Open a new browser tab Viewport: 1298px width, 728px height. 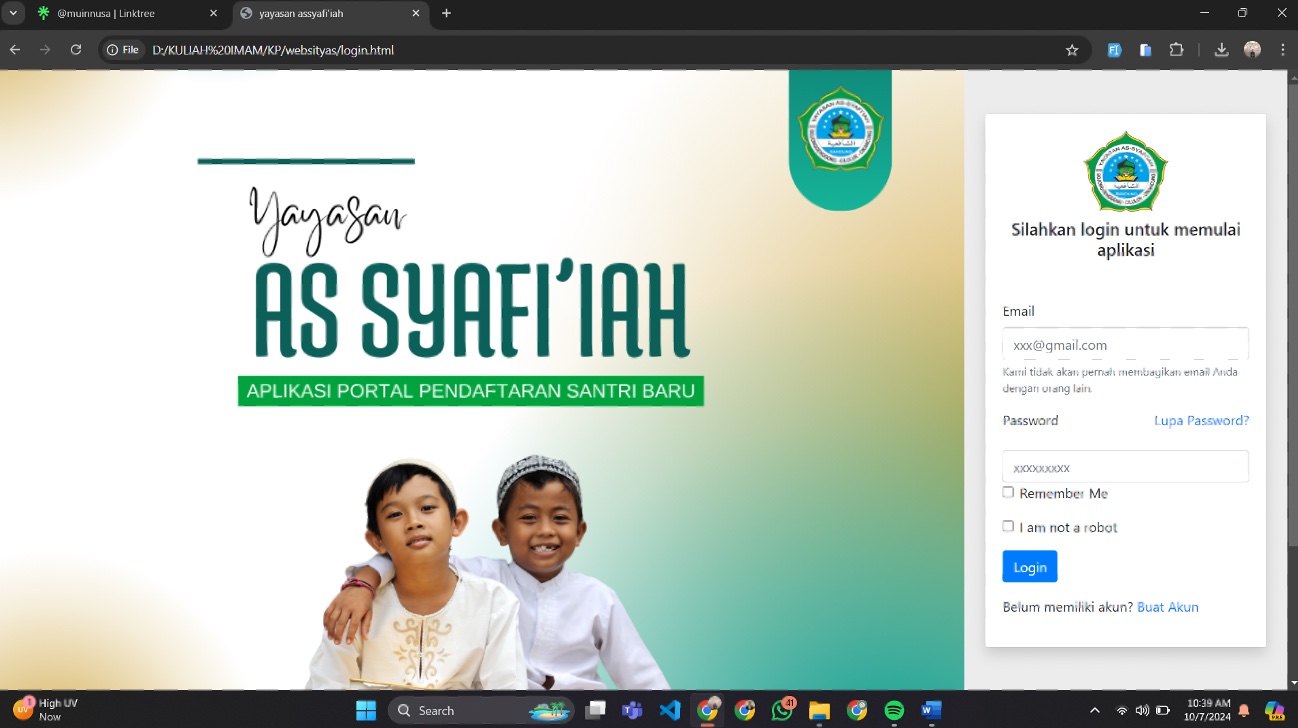446,13
